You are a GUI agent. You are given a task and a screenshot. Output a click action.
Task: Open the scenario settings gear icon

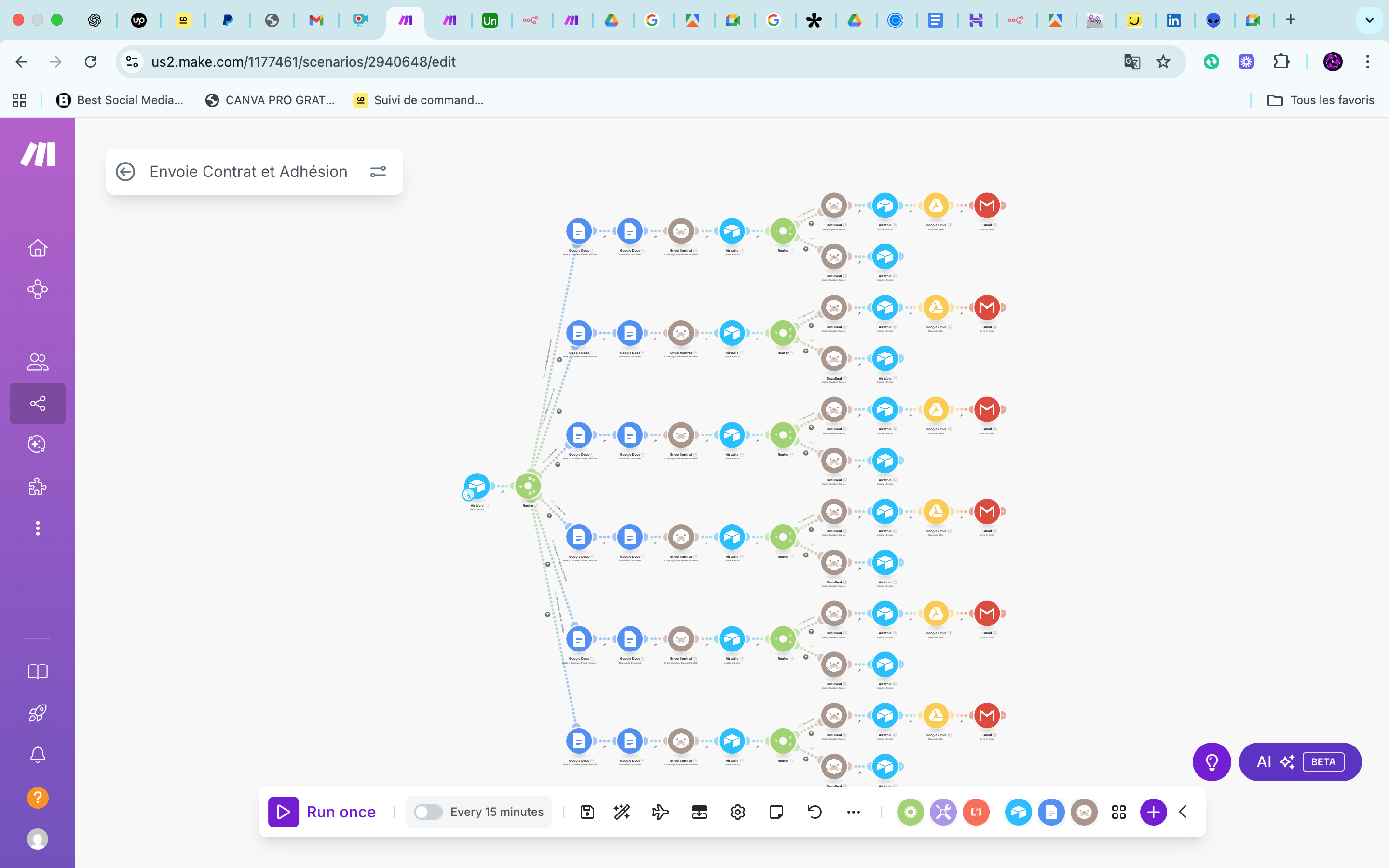pos(737,812)
